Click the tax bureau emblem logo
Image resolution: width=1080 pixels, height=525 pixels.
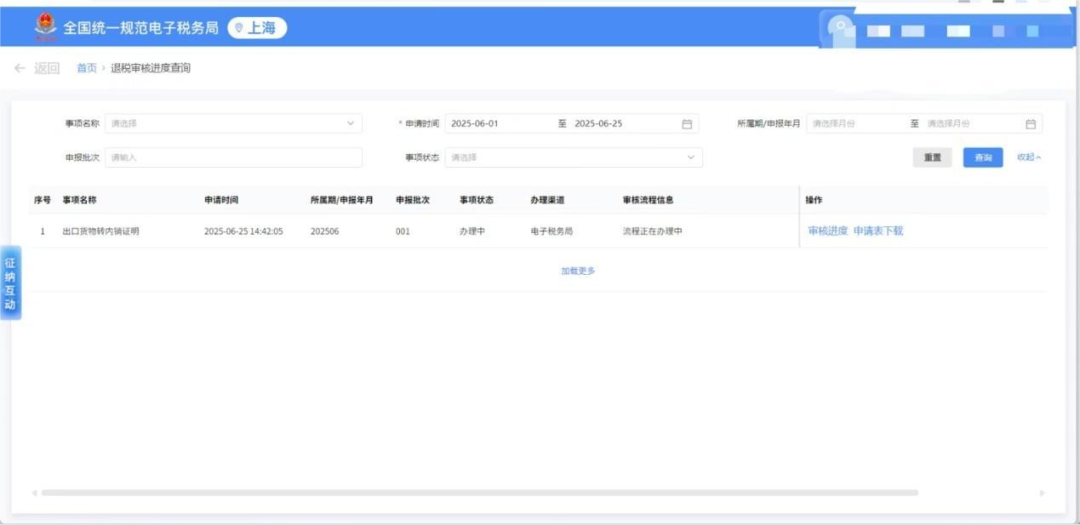(x=46, y=26)
